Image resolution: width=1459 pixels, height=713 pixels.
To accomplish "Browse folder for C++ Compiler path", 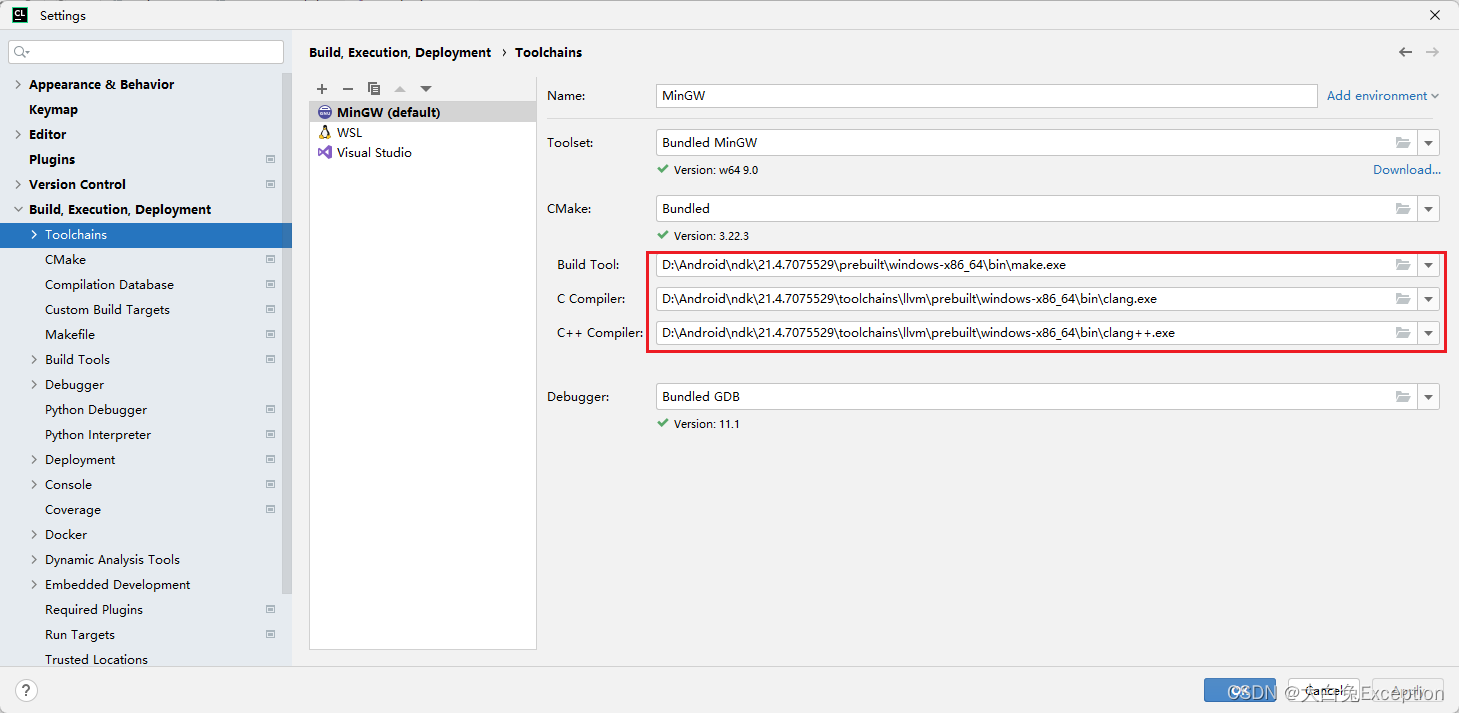I will (x=1403, y=333).
